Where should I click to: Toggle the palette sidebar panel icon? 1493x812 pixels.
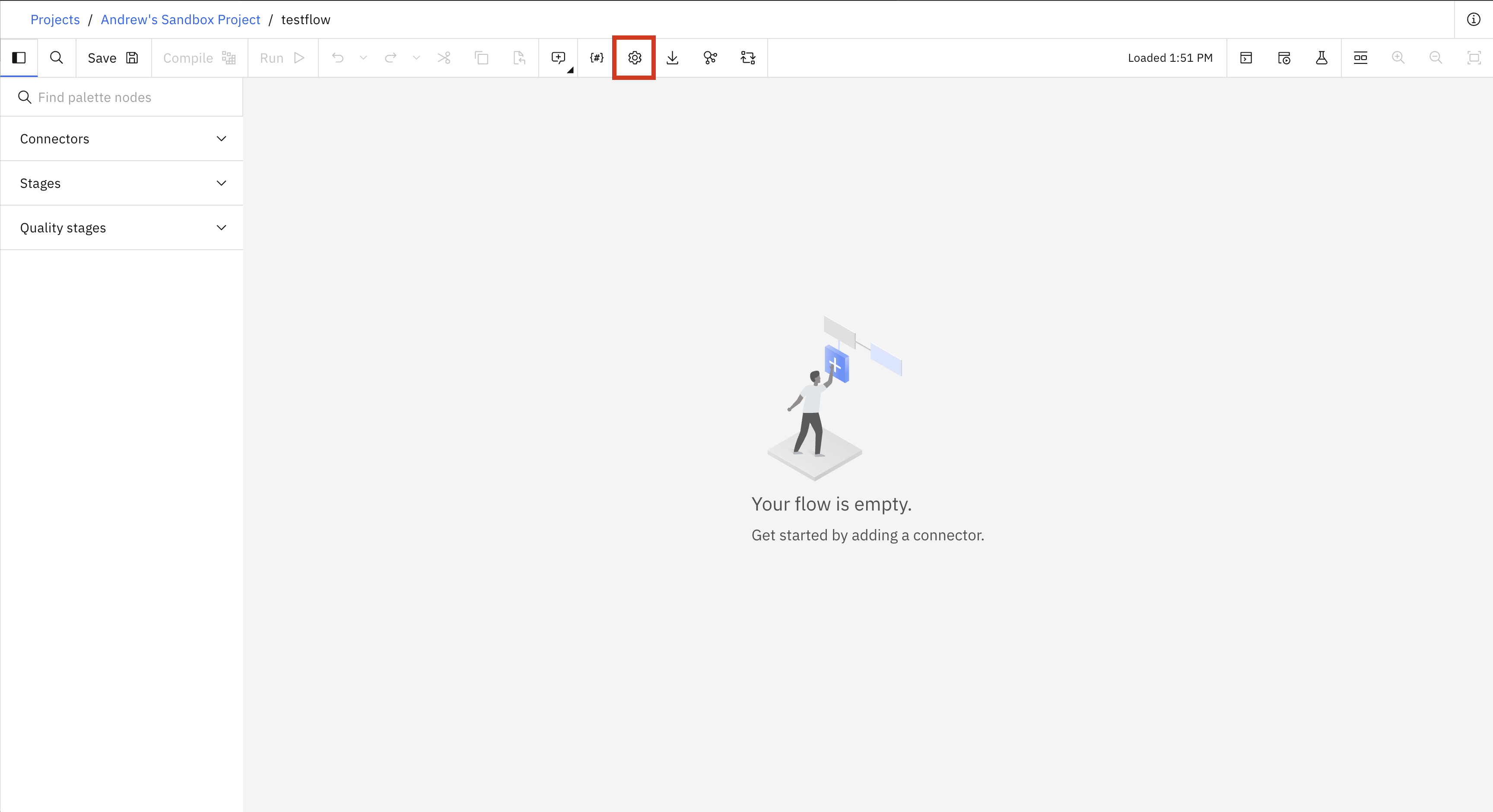pos(19,57)
